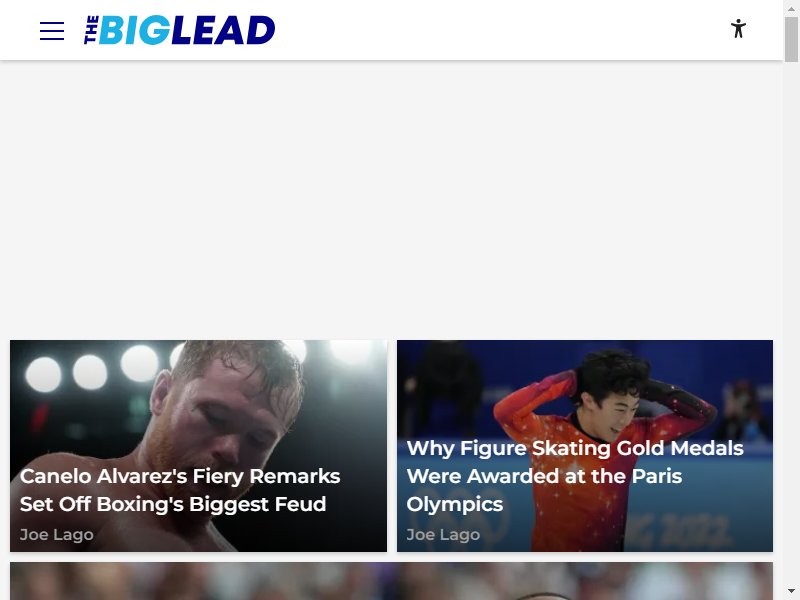
Task: Open the accessibility options icon
Action: click(738, 29)
